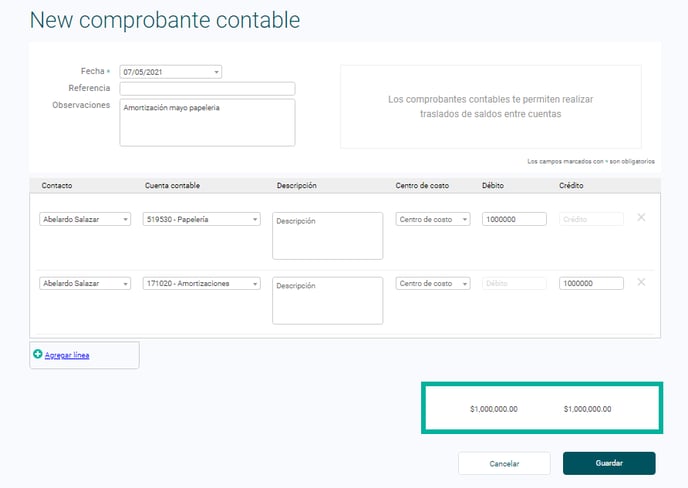Viewport: 688px width, 488px height.
Task: Click the Observaciones field label
Action: (x=81, y=105)
